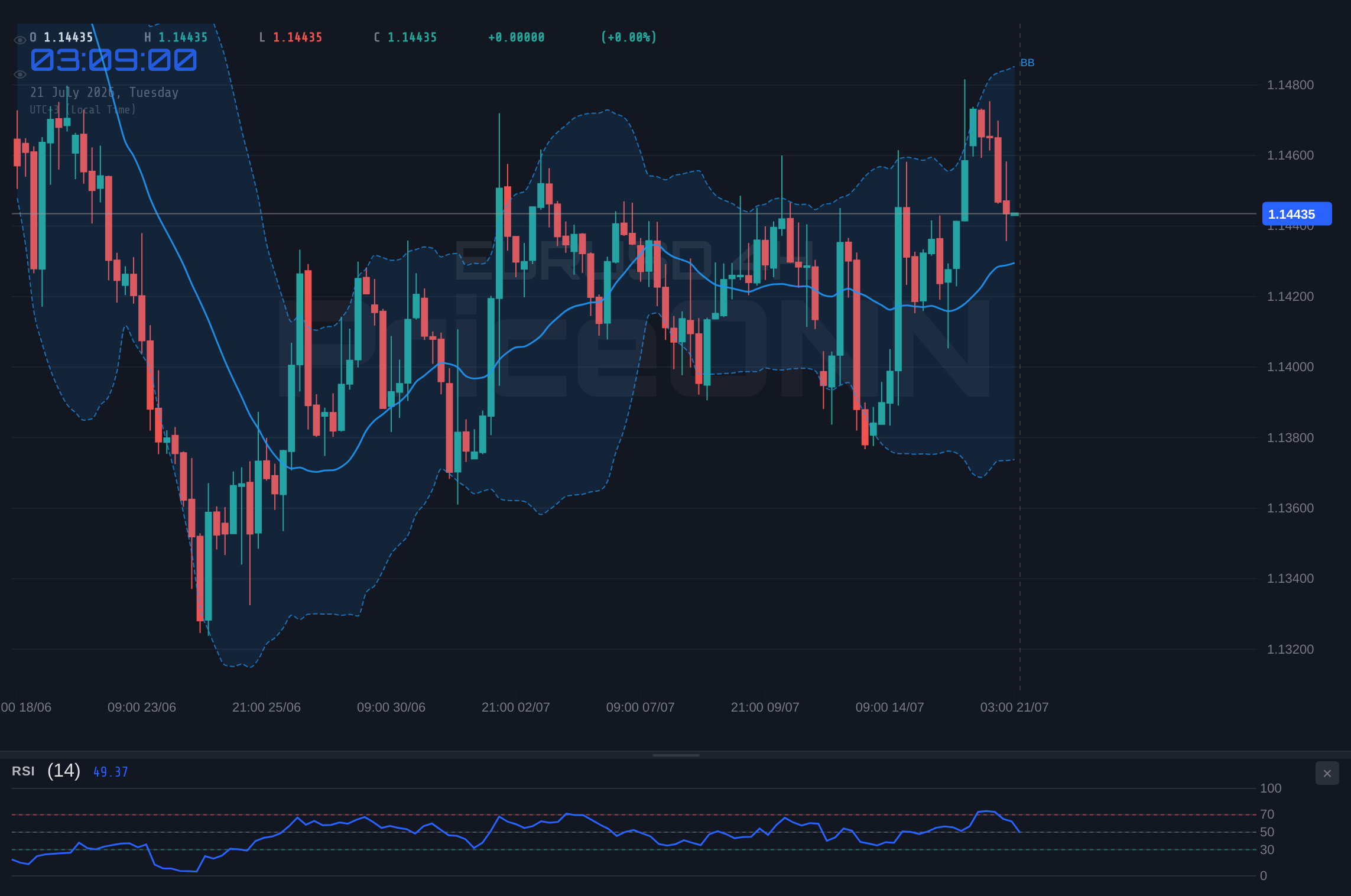Screen dimensions: 1351x896
Task: Click the low value L 1.14435
Action: [291, 37]
